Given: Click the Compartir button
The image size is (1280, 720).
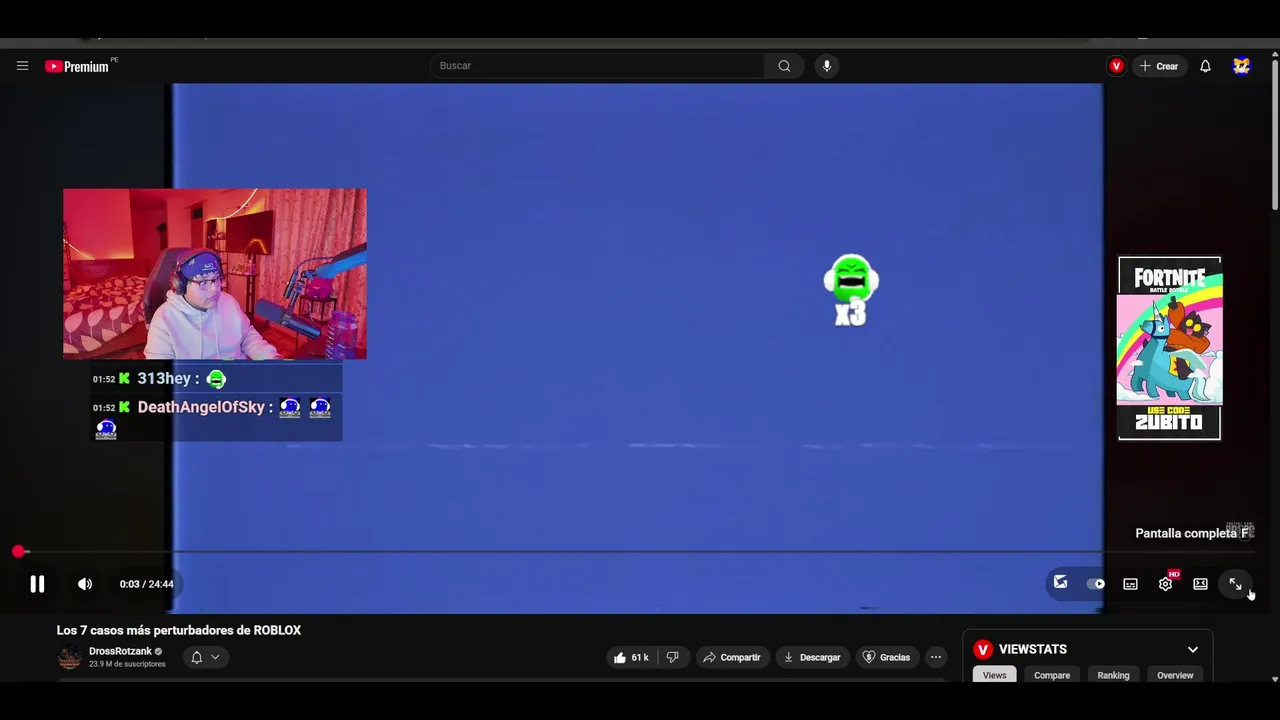Looking at the screenshot, I should tap(732, 657).
